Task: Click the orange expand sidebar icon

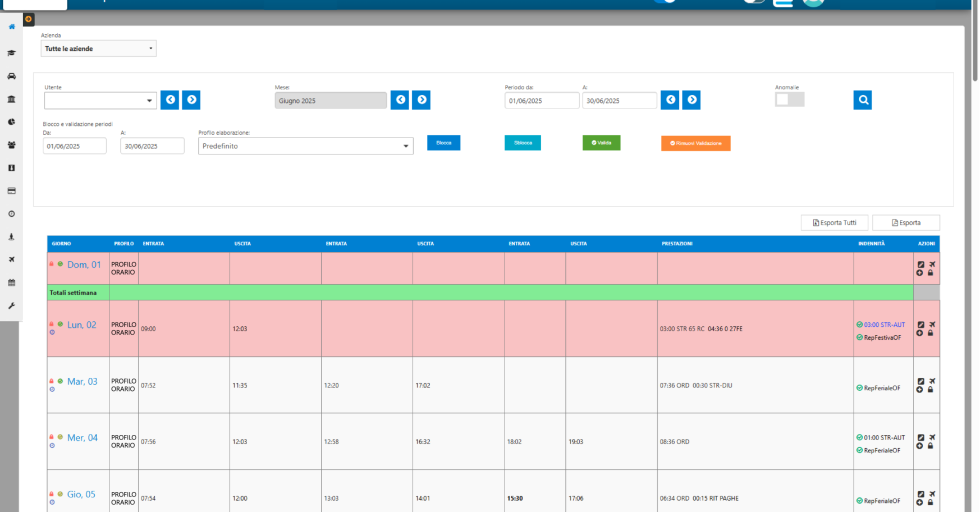Action: pos(28,19)
